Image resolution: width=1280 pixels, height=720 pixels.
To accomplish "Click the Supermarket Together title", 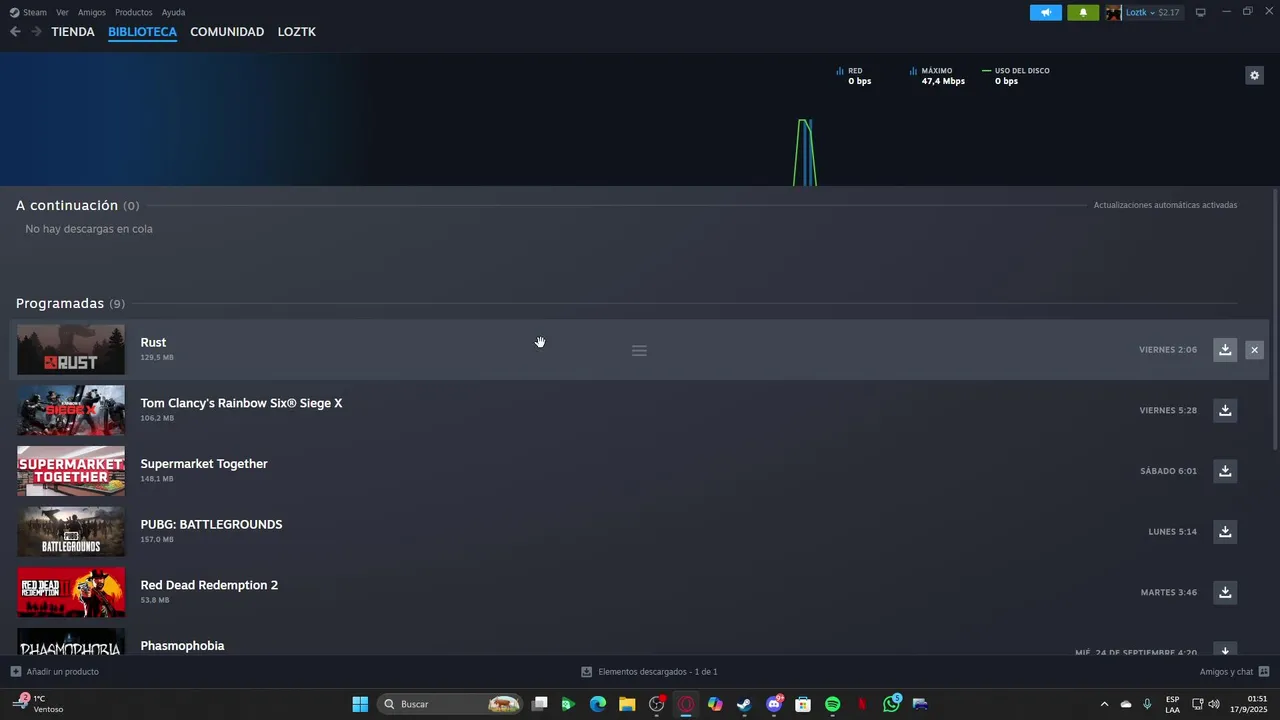I will (204, 464).
